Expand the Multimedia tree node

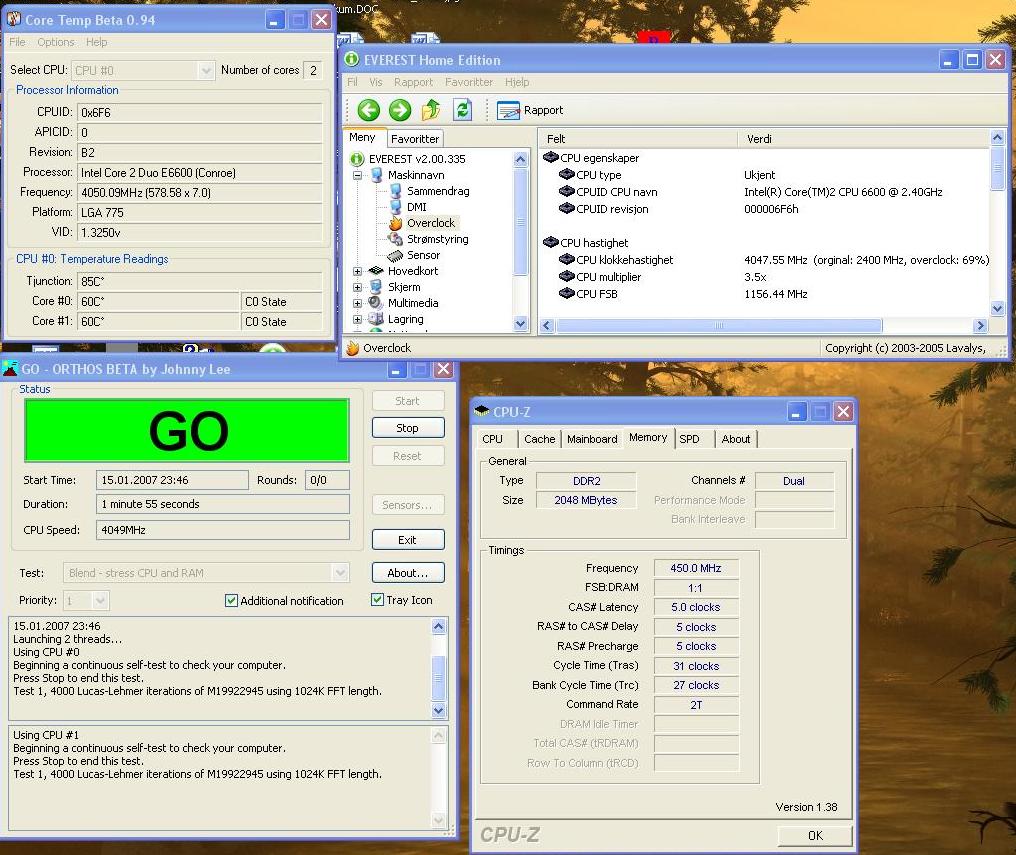pos(357,303)
